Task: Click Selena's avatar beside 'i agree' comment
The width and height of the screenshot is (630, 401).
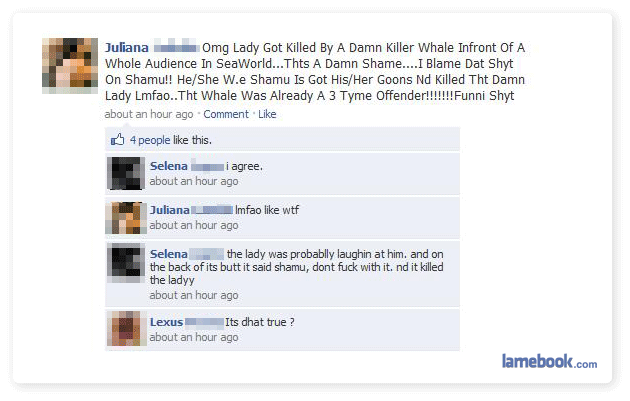Action: click(126, 173)
